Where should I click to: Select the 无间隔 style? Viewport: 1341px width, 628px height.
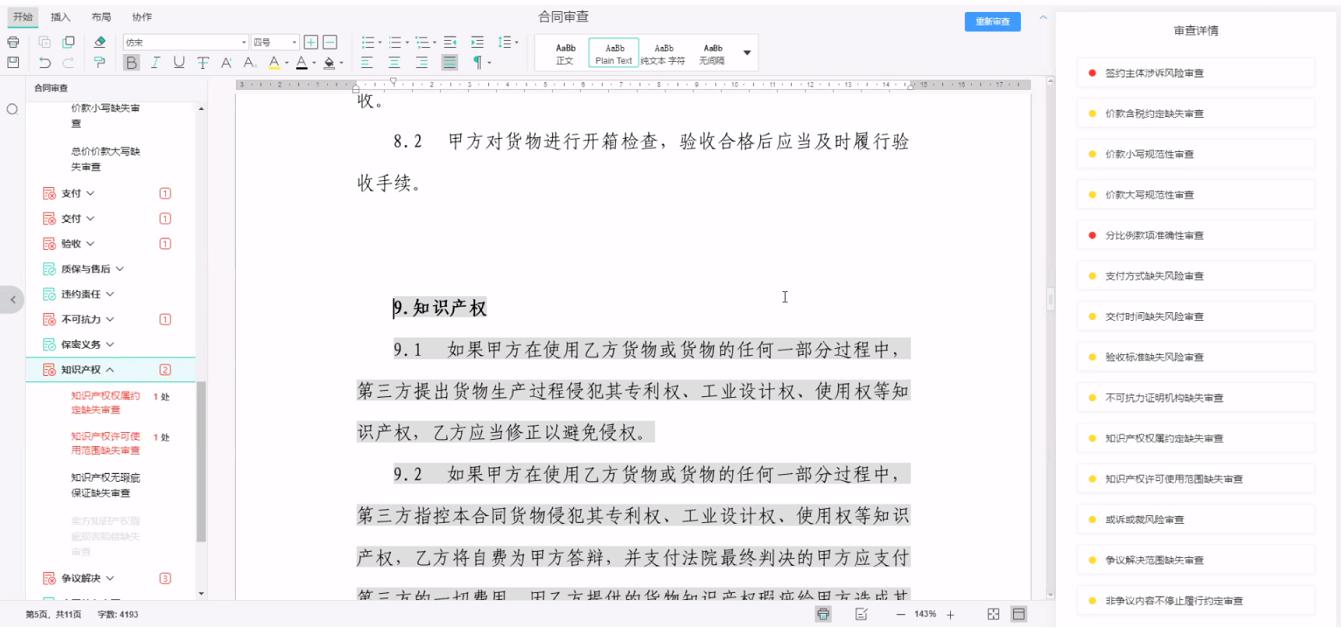coord(712,54)
